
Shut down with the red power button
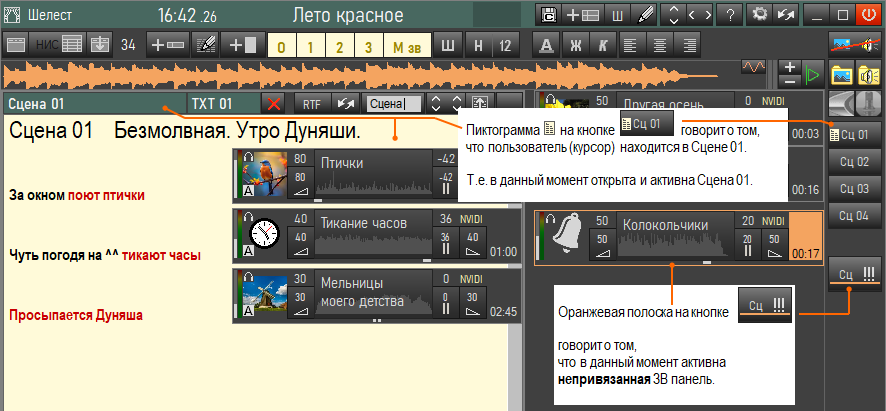click(x=870, y=15)
